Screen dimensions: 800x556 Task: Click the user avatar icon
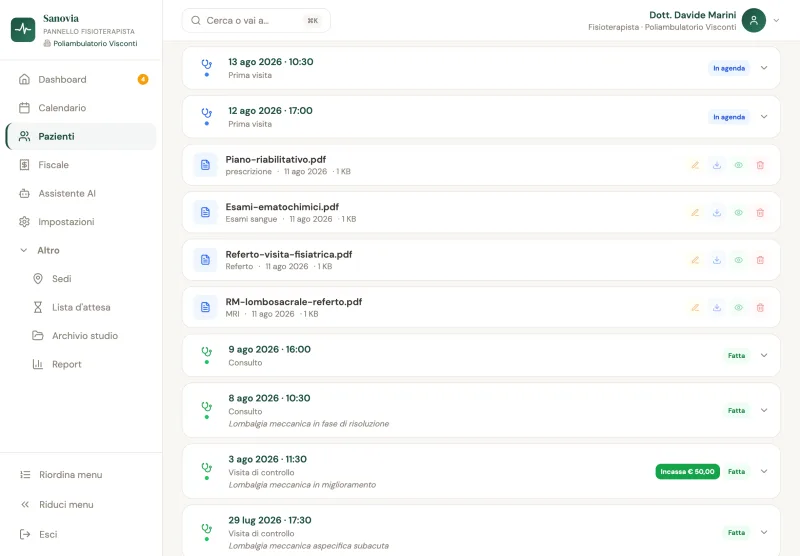coord(754,20)
